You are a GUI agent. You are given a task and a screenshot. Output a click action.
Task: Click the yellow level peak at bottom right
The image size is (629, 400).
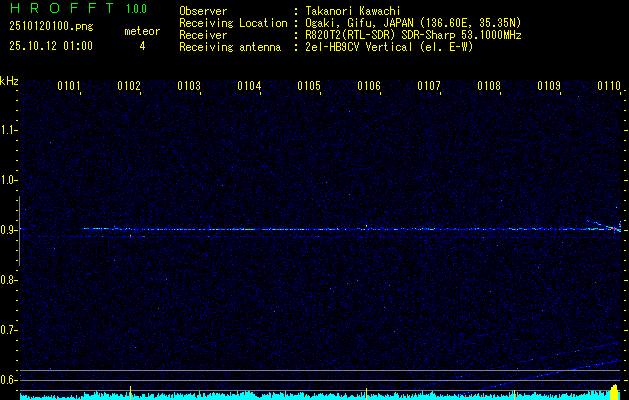click(x=614, y=392)
